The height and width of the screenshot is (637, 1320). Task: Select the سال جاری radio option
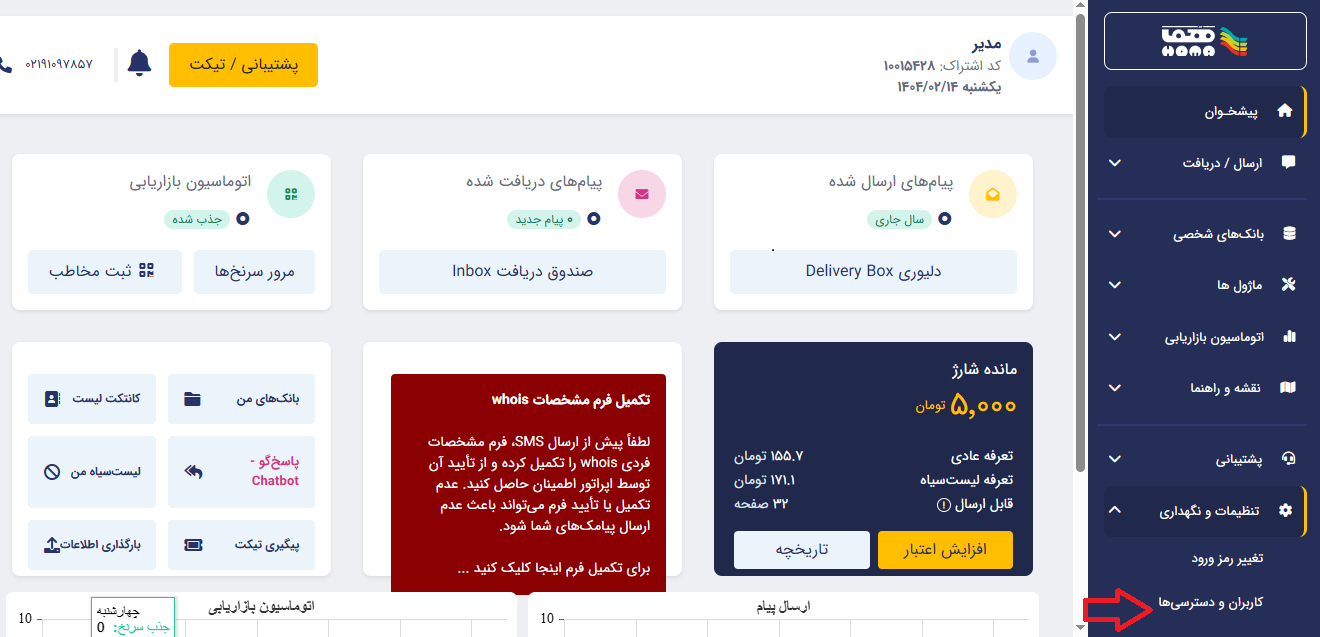pos(945,219)
